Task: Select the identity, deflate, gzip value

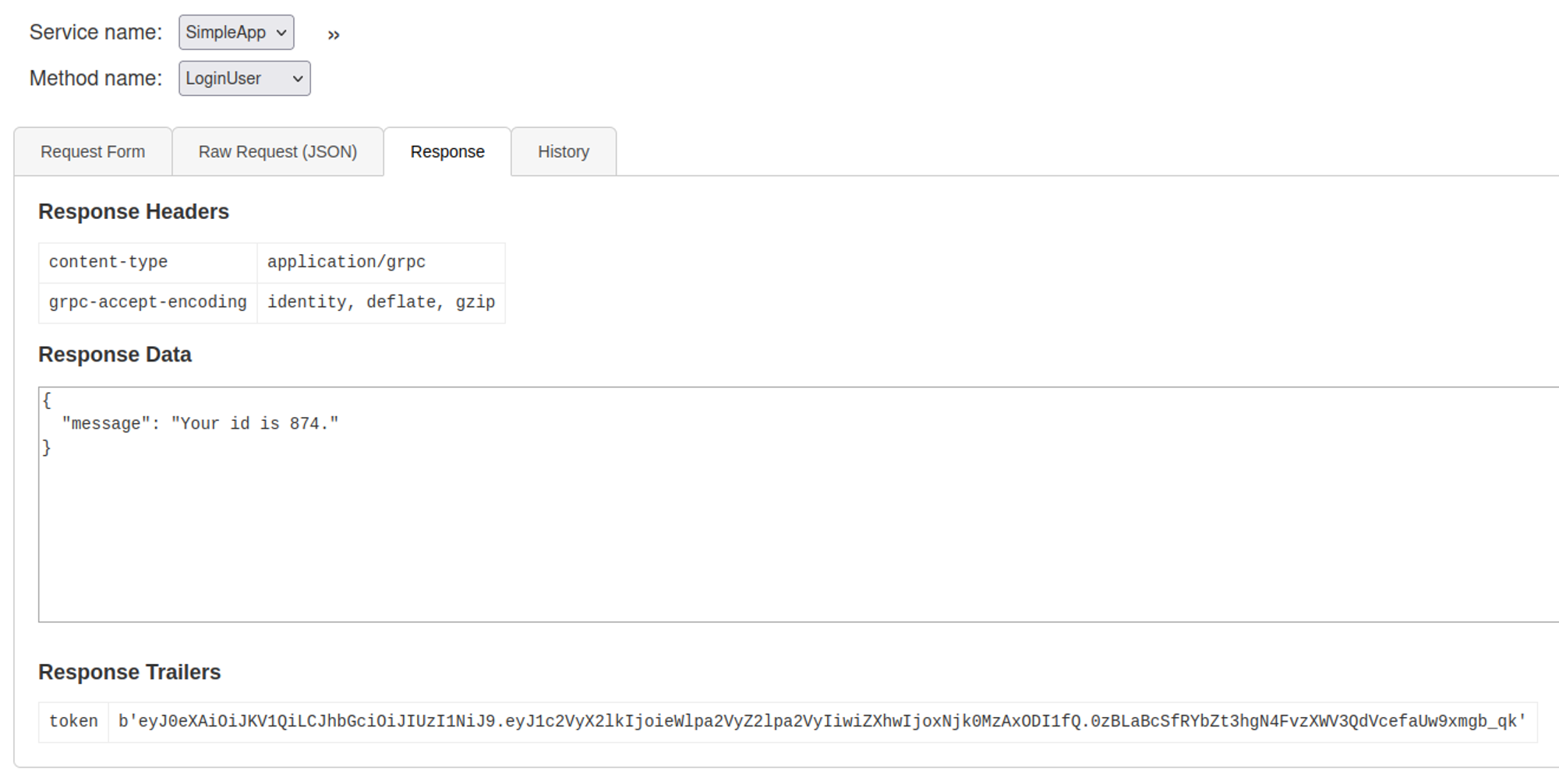Action: [381, 302]
